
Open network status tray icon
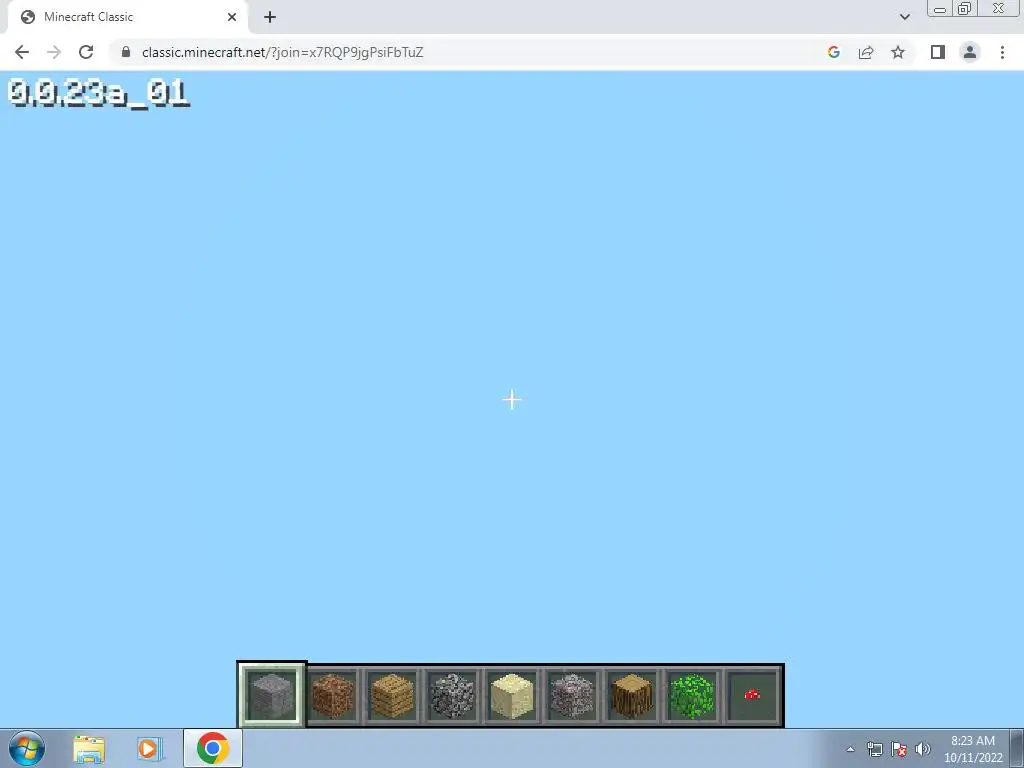pos(874,749)
